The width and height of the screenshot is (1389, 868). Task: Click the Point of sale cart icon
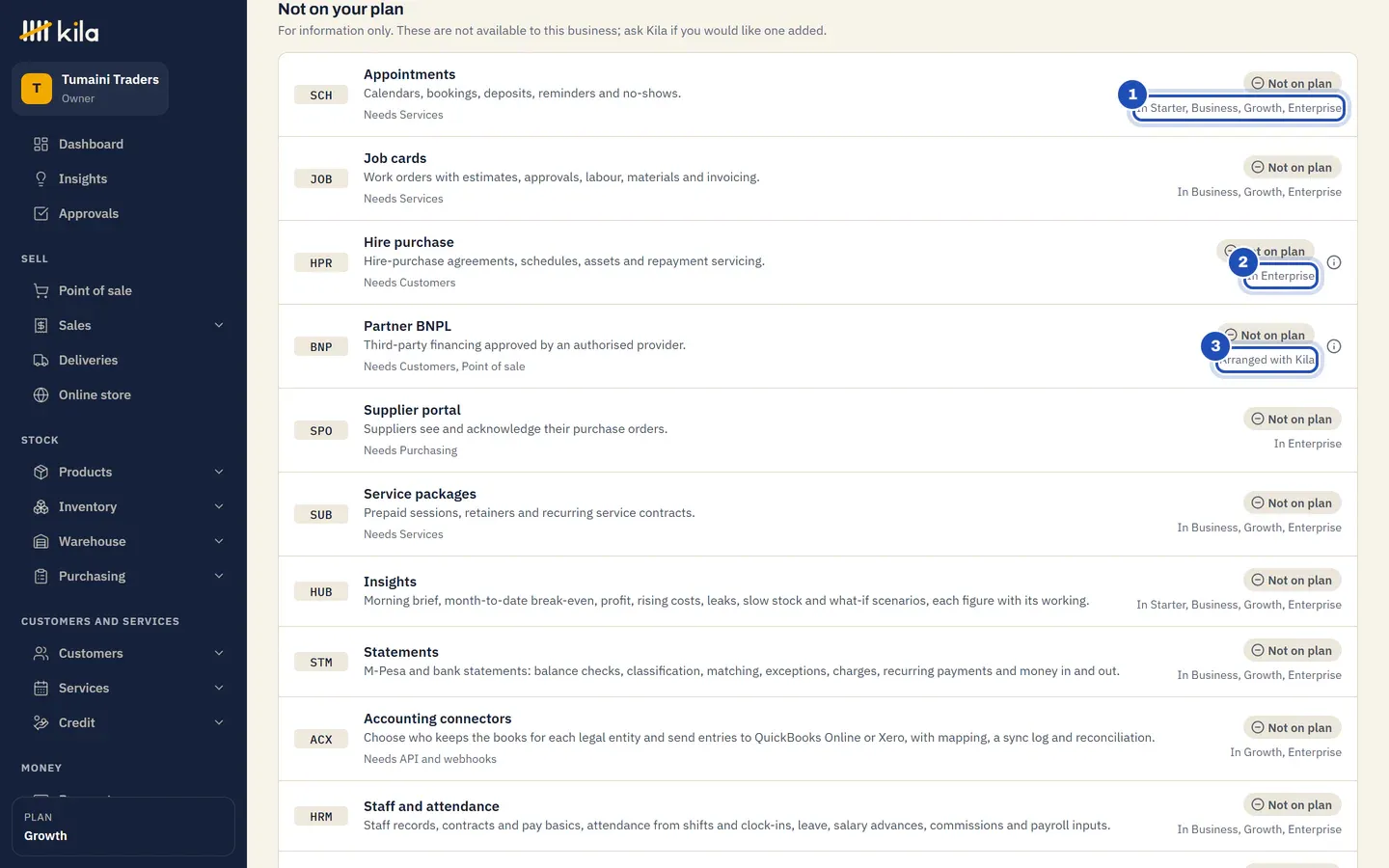41,291
